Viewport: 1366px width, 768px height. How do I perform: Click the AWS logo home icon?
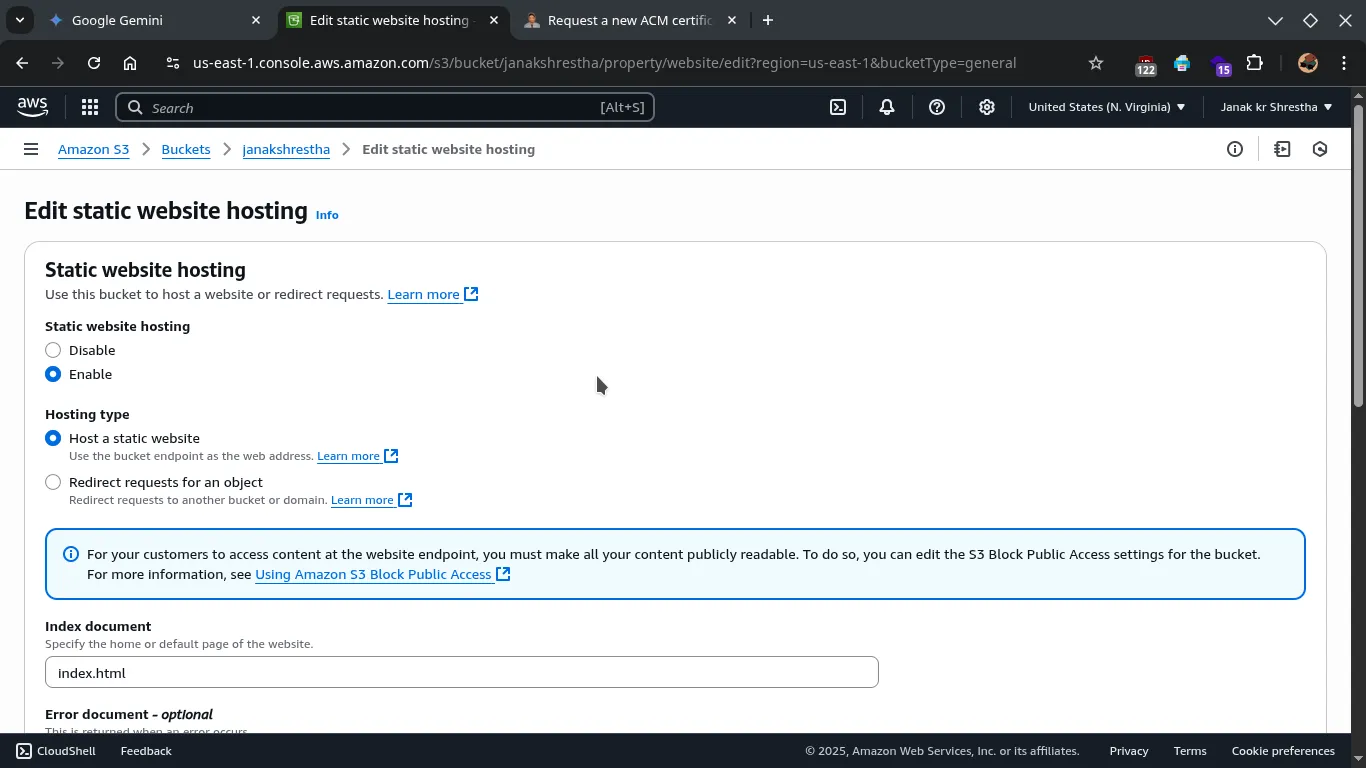tap(32, 107)
